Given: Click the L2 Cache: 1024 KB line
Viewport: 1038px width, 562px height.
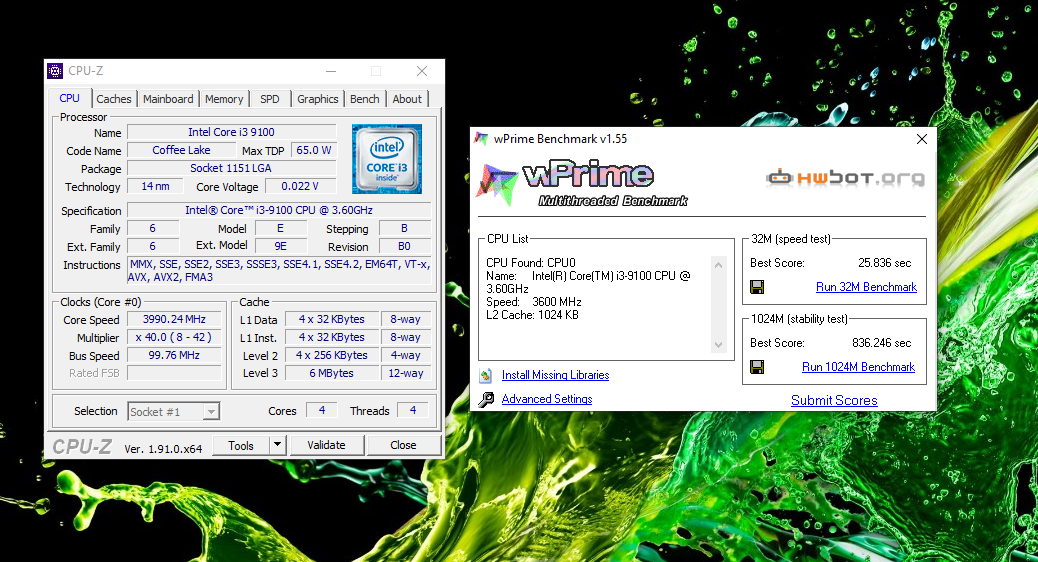Looking at the screenshot, I should [x=532, y=315].
